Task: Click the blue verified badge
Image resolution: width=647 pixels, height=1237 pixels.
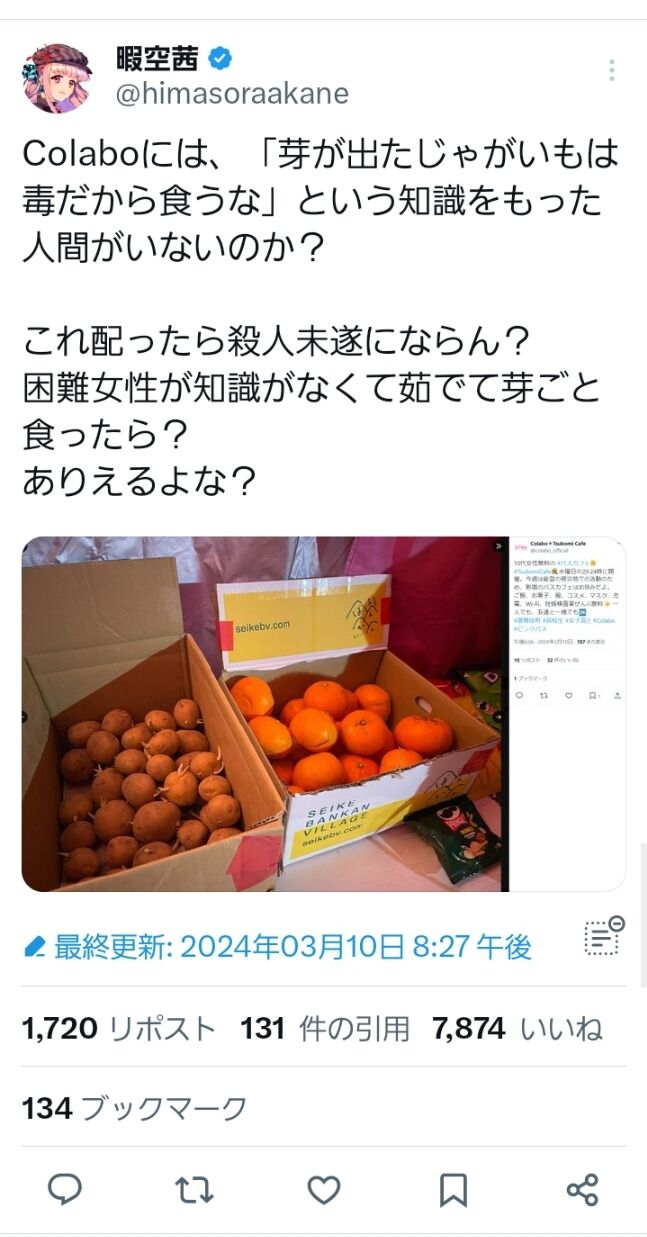Action: click(x=220, y=58)
